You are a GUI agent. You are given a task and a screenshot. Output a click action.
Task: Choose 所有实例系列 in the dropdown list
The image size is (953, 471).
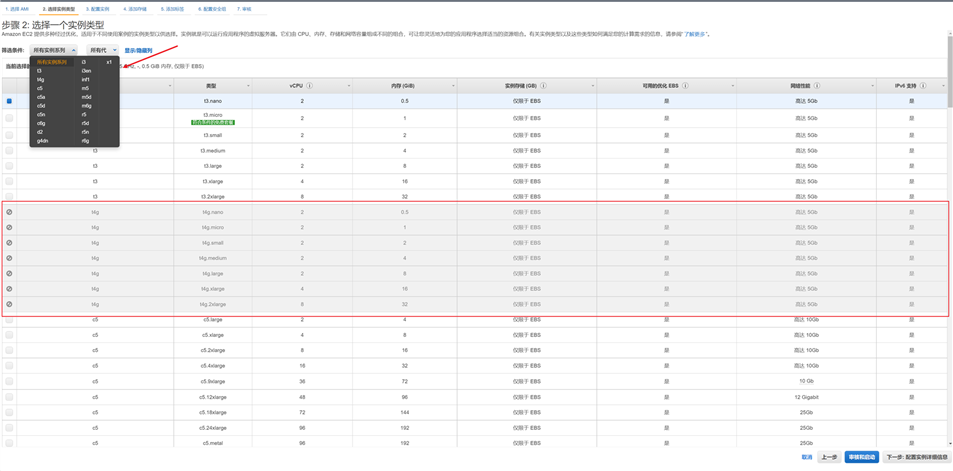(x=52, y=62)
